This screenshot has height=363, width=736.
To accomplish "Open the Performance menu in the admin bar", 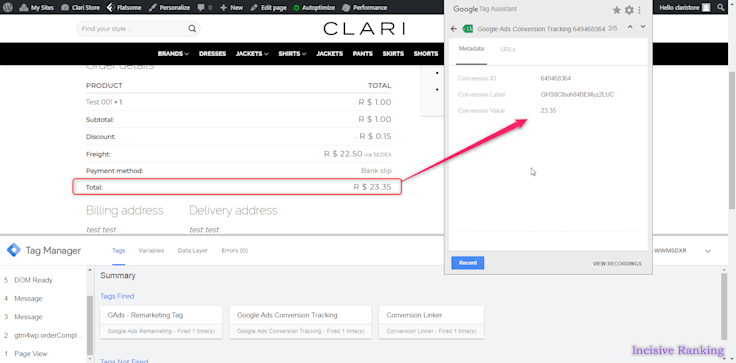I will pos(365,8).
